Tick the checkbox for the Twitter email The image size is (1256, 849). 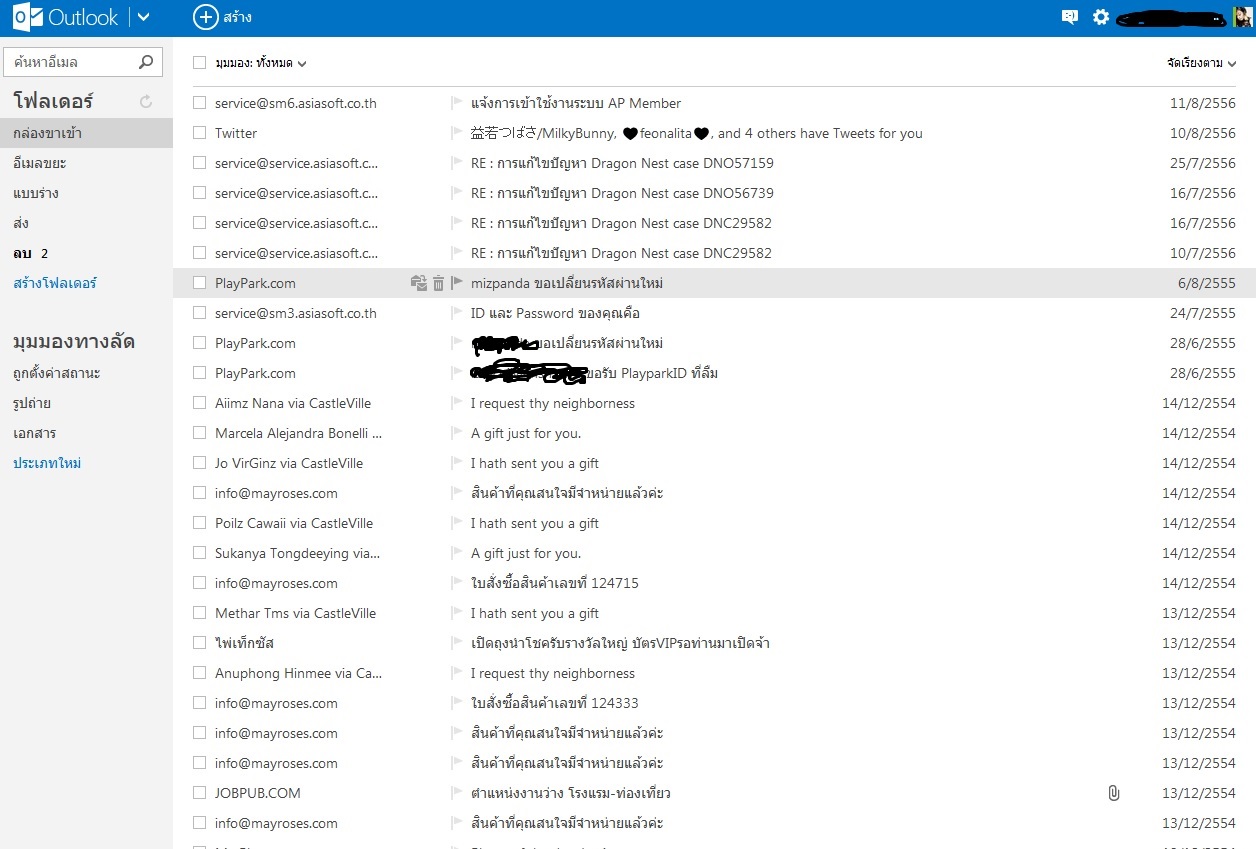coord(199,133)
